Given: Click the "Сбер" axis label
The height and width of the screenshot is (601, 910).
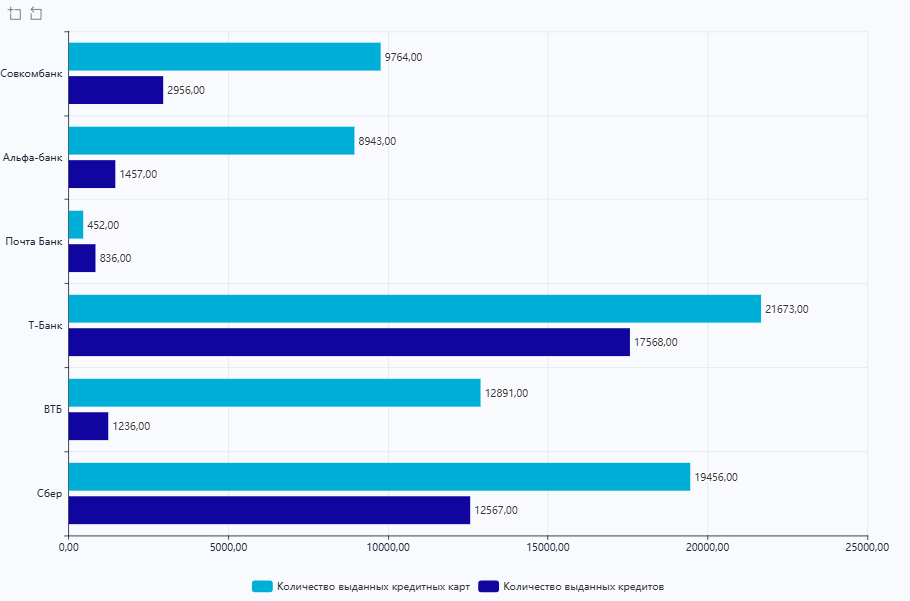Looking at the screenshot, I should point(49,494).
